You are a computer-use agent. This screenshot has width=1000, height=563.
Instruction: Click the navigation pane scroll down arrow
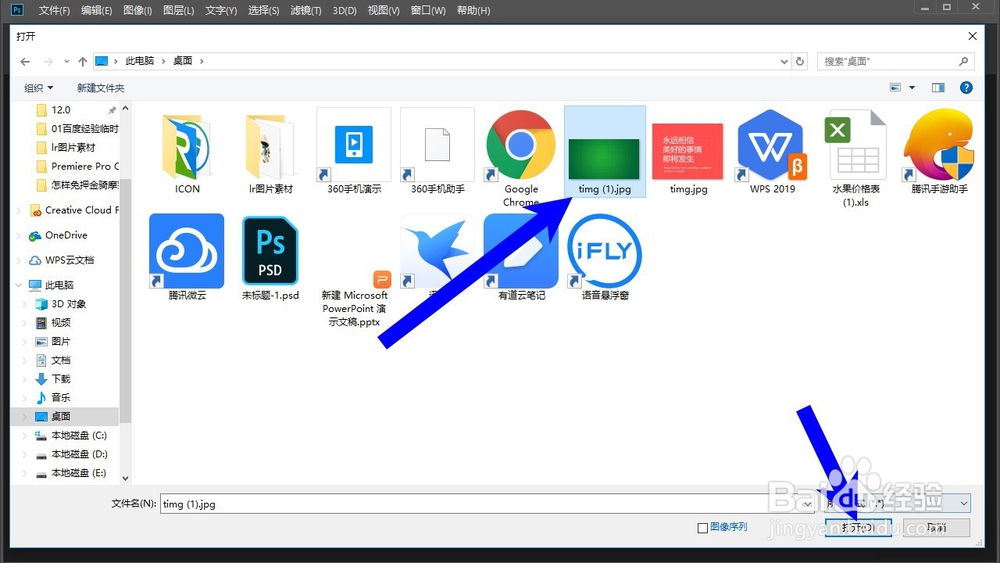[x=125, y=478]
